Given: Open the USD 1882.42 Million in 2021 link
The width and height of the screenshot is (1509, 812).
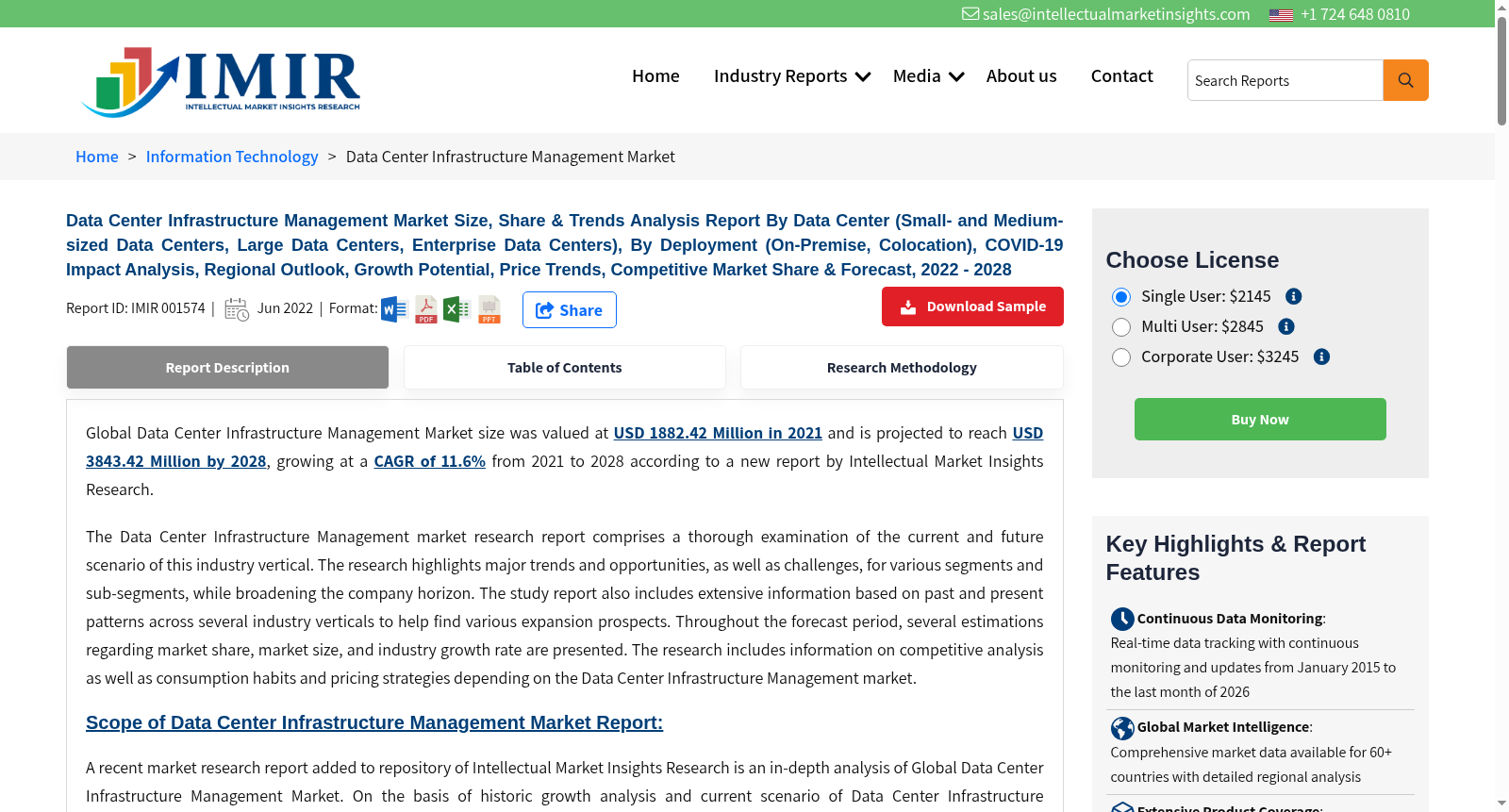Looking at the screenshot, I should point(718,433).
